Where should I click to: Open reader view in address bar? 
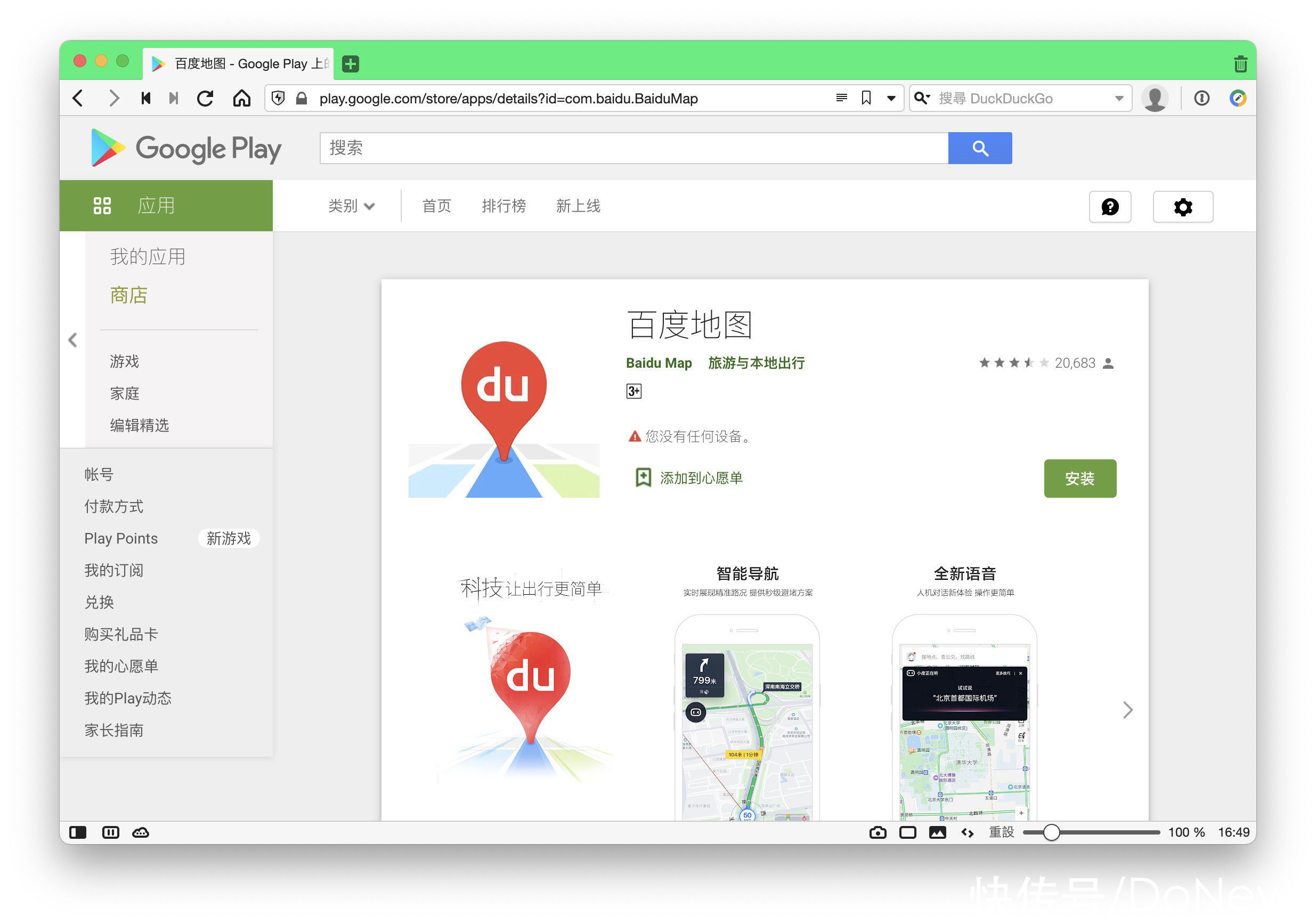coord(841,98)
